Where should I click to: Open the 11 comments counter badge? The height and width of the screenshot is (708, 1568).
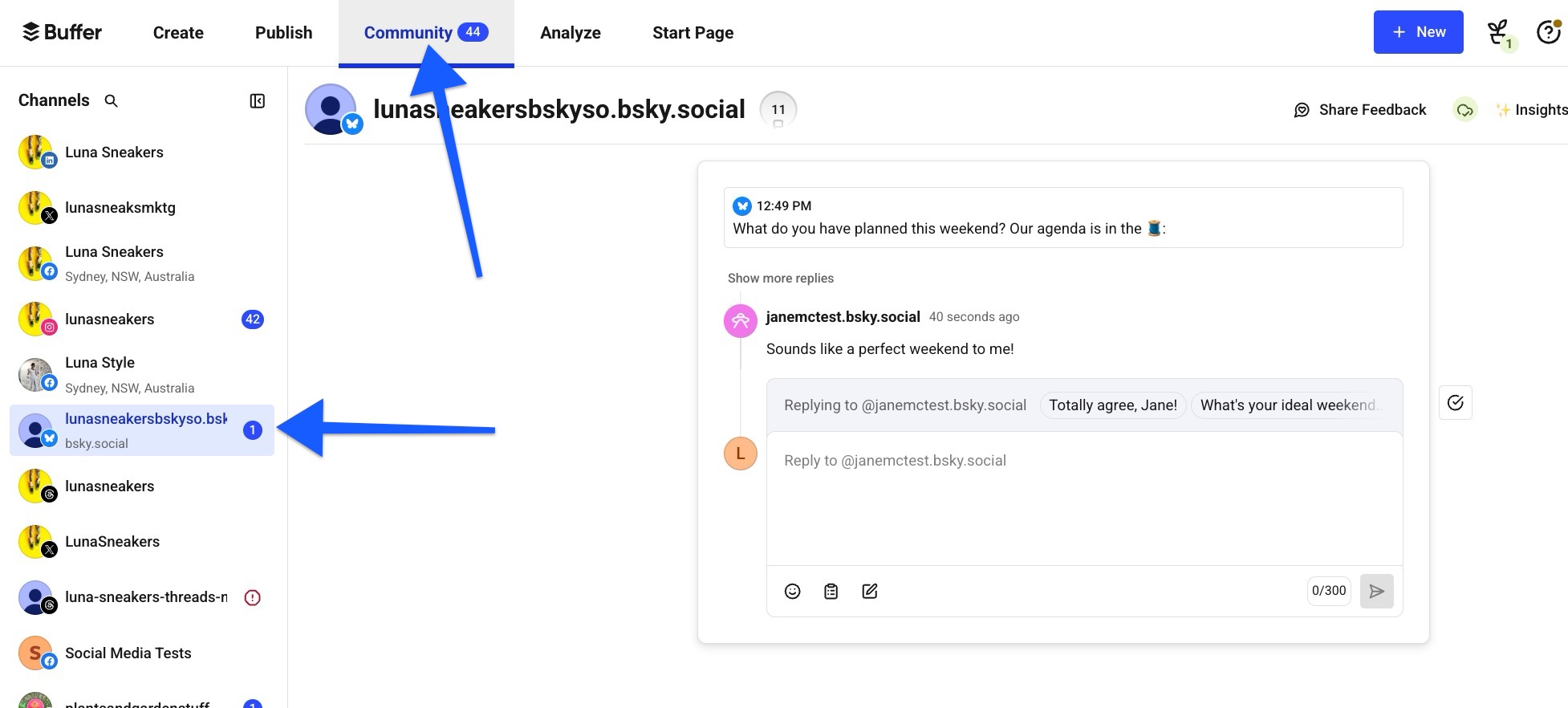coord(778,110)
